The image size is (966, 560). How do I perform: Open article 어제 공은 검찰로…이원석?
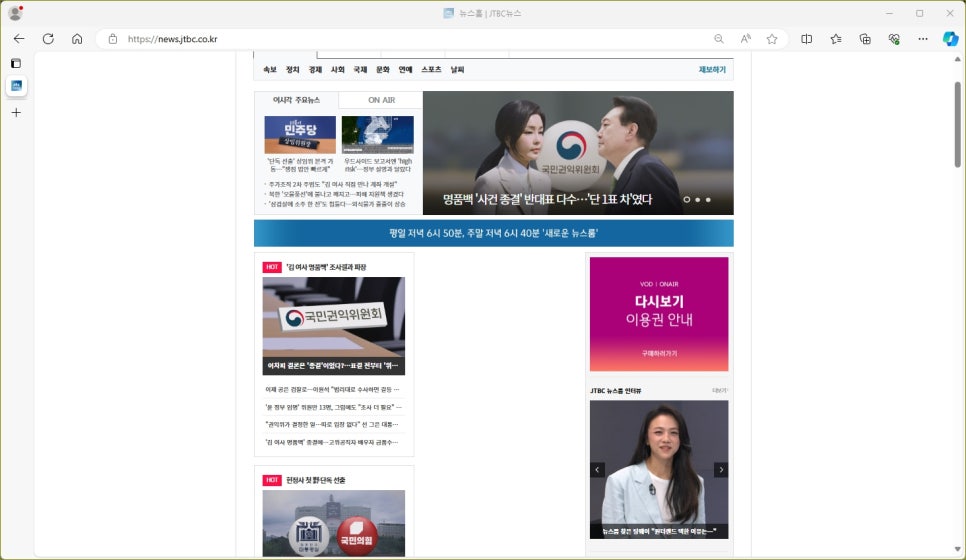pyautogui.click(x=332, y=389)
